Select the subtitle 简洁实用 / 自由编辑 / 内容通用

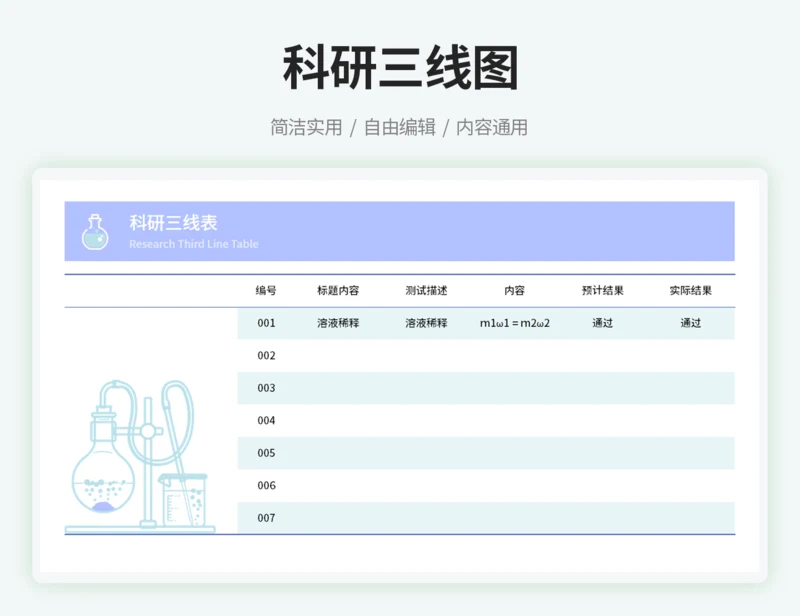(399, 128)
